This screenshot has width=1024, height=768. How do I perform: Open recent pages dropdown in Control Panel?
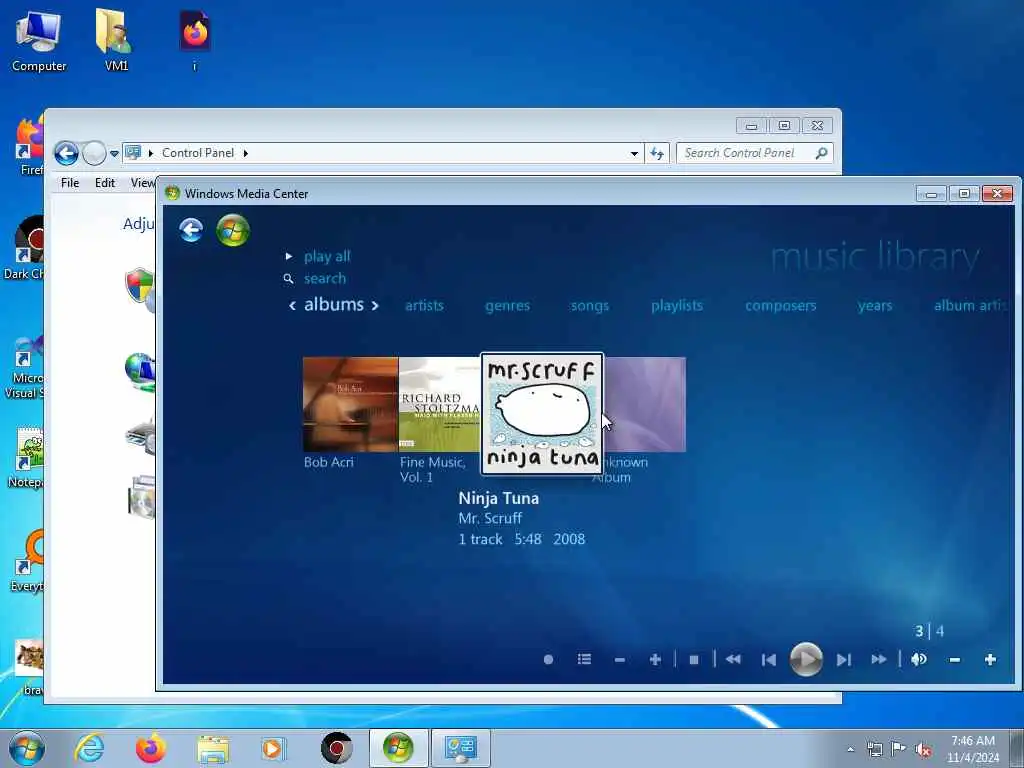[114, 154]
